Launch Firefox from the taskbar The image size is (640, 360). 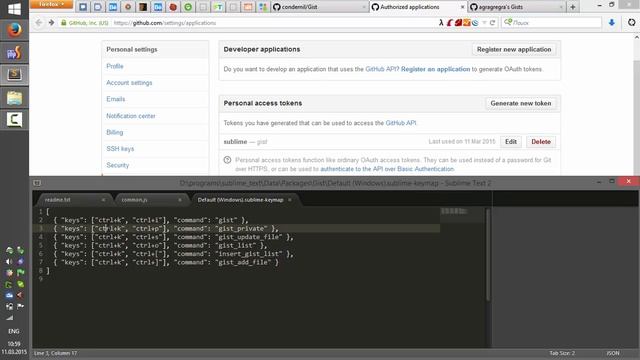pos(14,30)
